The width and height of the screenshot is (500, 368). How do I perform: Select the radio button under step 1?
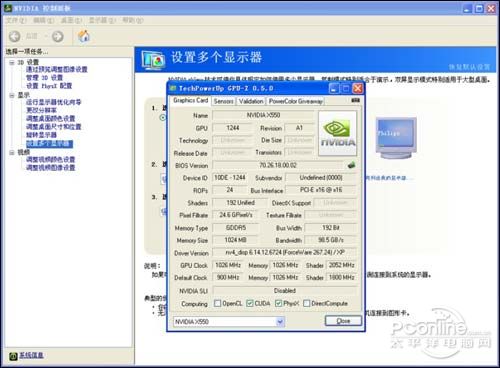click(163, 117)
